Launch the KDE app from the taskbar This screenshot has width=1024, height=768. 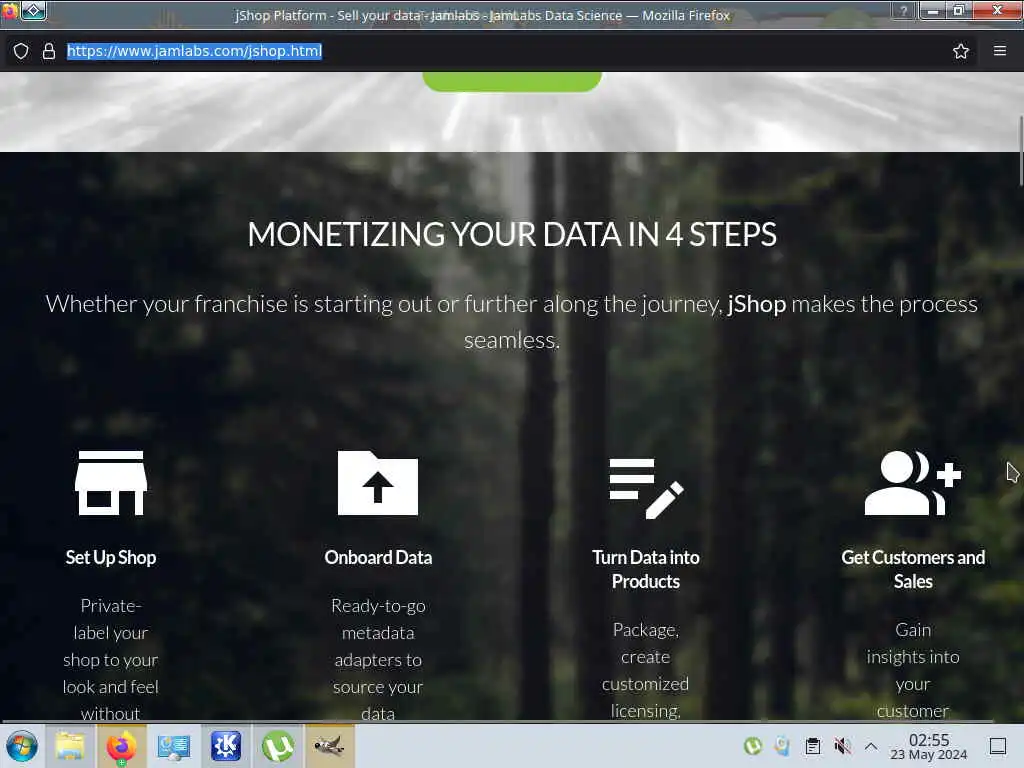point(226,746)
